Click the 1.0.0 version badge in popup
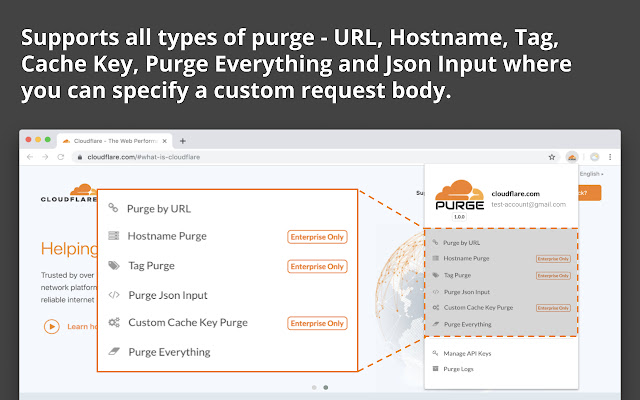The image size is (640, 400). point(459,217)
